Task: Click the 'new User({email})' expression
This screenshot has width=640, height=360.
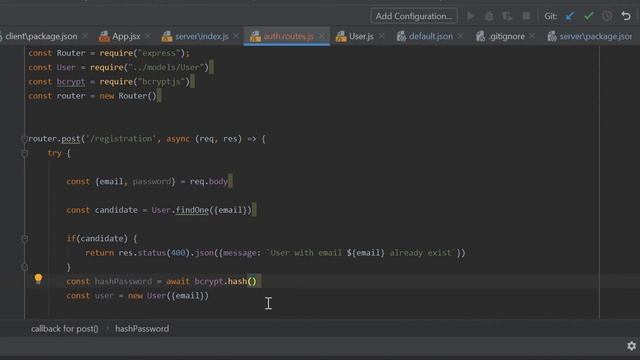Action: (168, 296)
